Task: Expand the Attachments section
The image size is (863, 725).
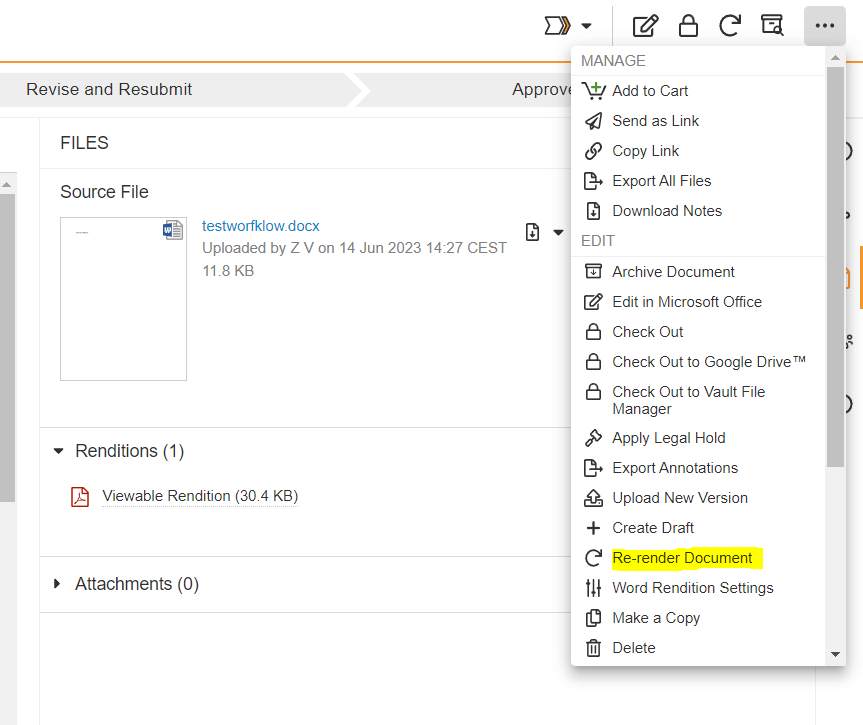Action: click(x=59, y=584)
